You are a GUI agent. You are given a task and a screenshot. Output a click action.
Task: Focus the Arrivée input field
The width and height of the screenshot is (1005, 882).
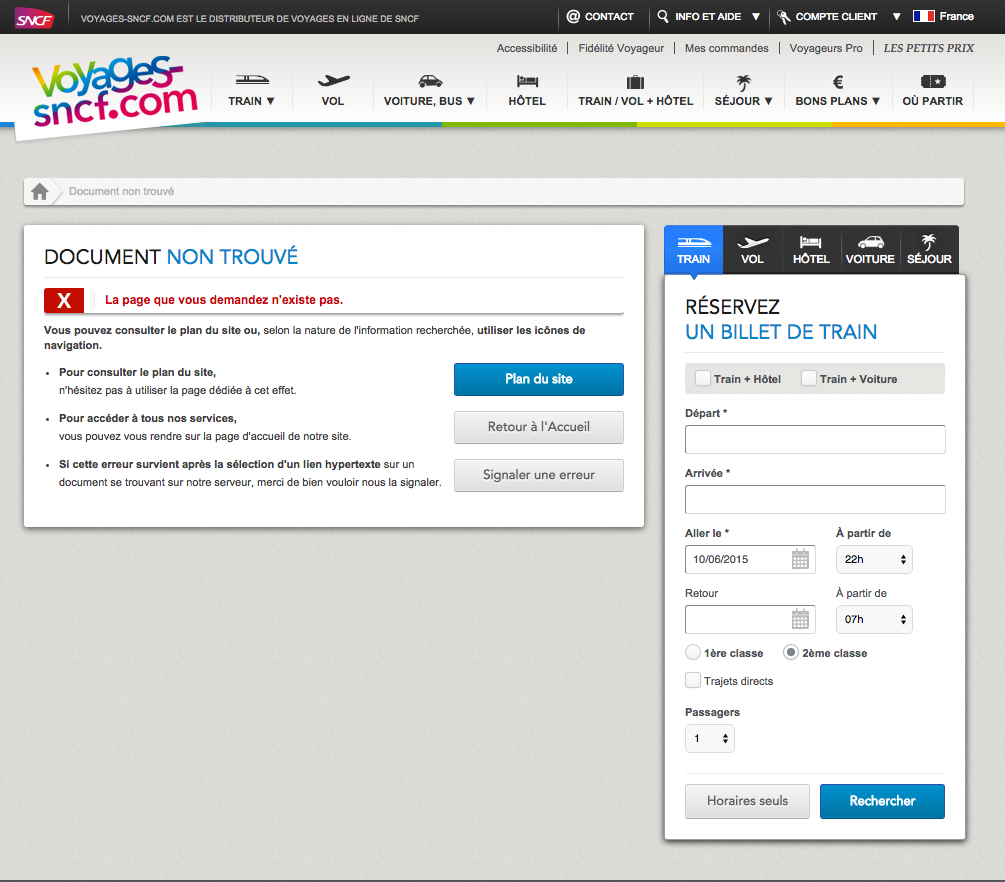tap(815, 499)
